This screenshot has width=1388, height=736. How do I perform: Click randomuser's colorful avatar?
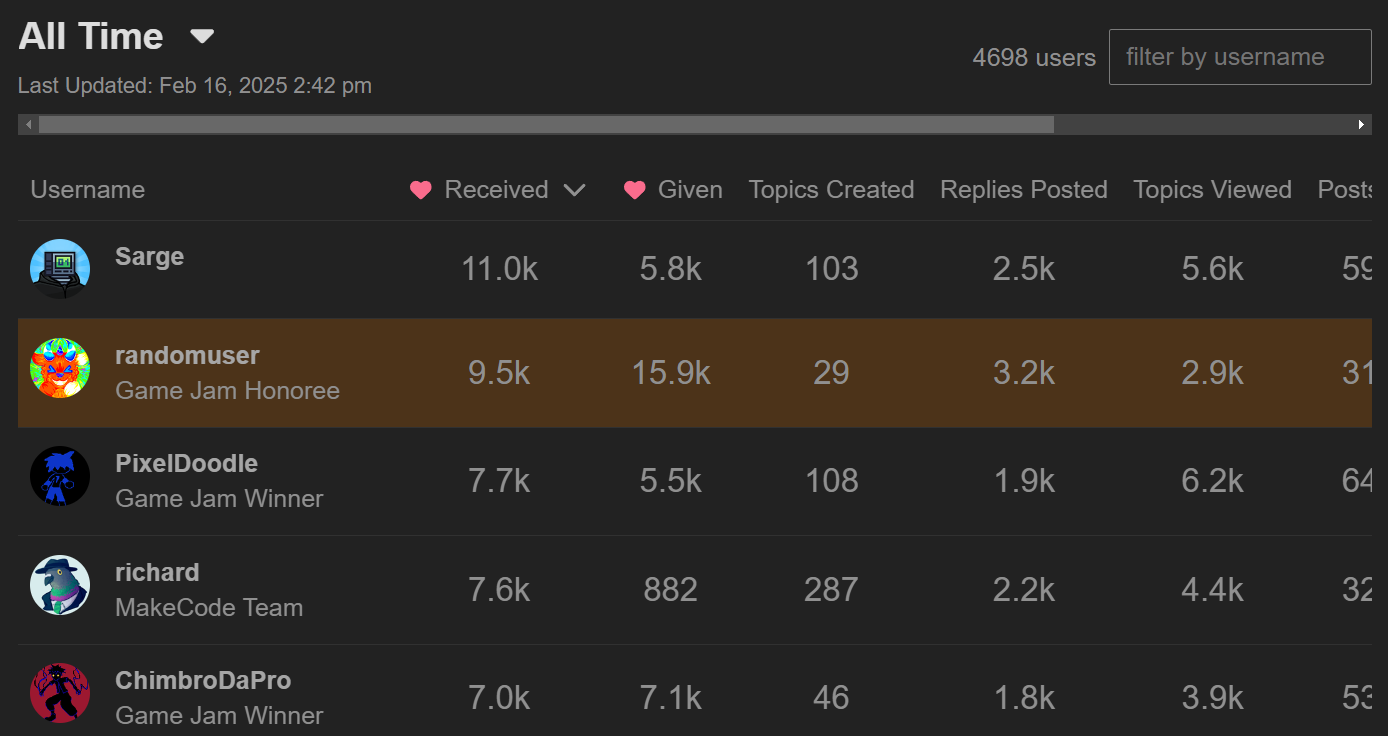pyautogui.click(x=60, y=368)
